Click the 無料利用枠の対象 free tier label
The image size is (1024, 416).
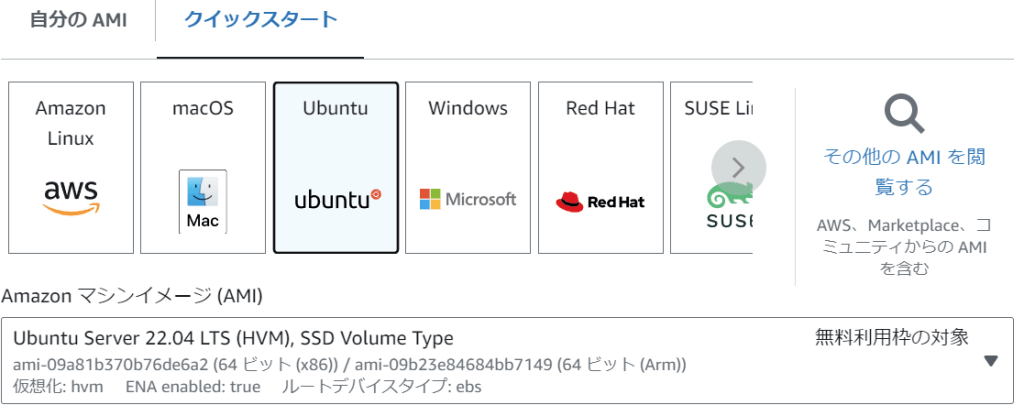[x=891, y=338]
